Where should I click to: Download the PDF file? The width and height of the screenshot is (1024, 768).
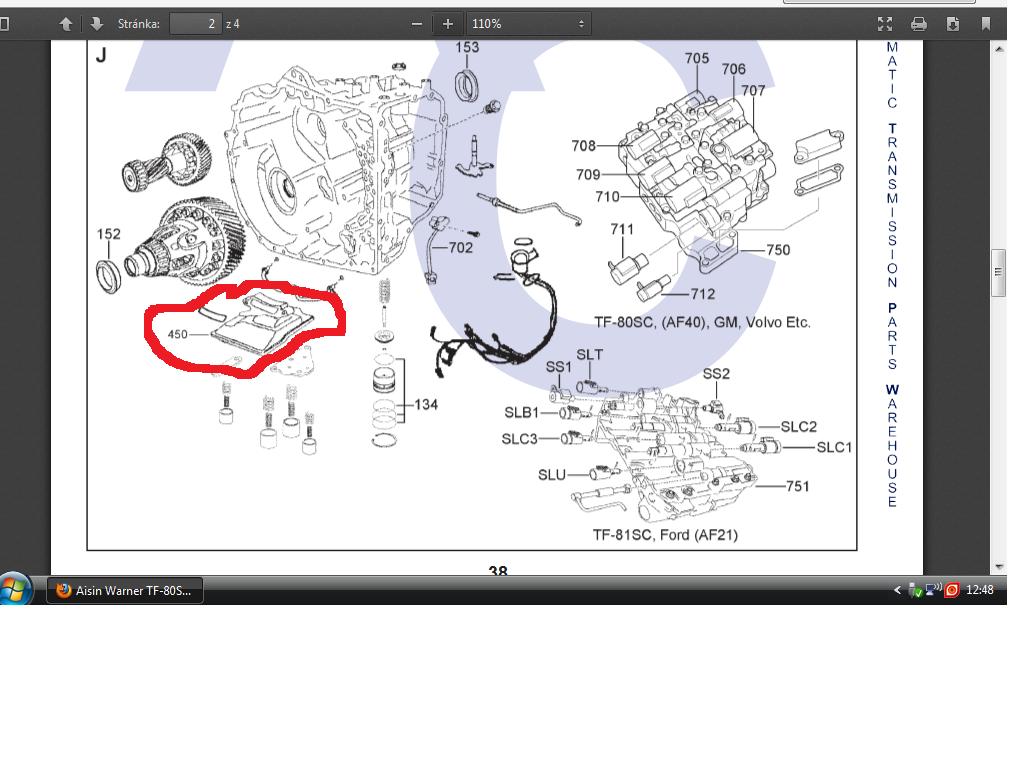pos(952,23)
